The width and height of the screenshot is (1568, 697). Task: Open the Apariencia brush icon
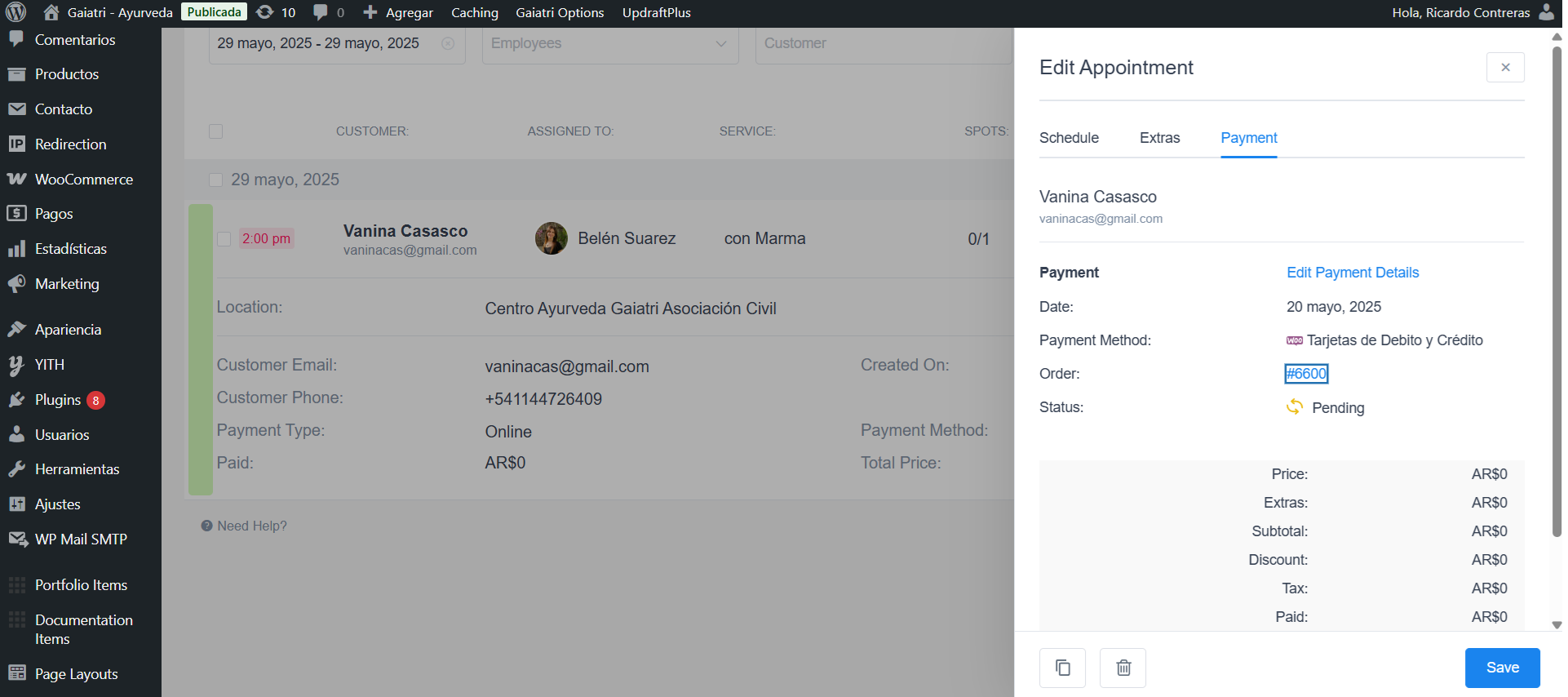[16, 329]
